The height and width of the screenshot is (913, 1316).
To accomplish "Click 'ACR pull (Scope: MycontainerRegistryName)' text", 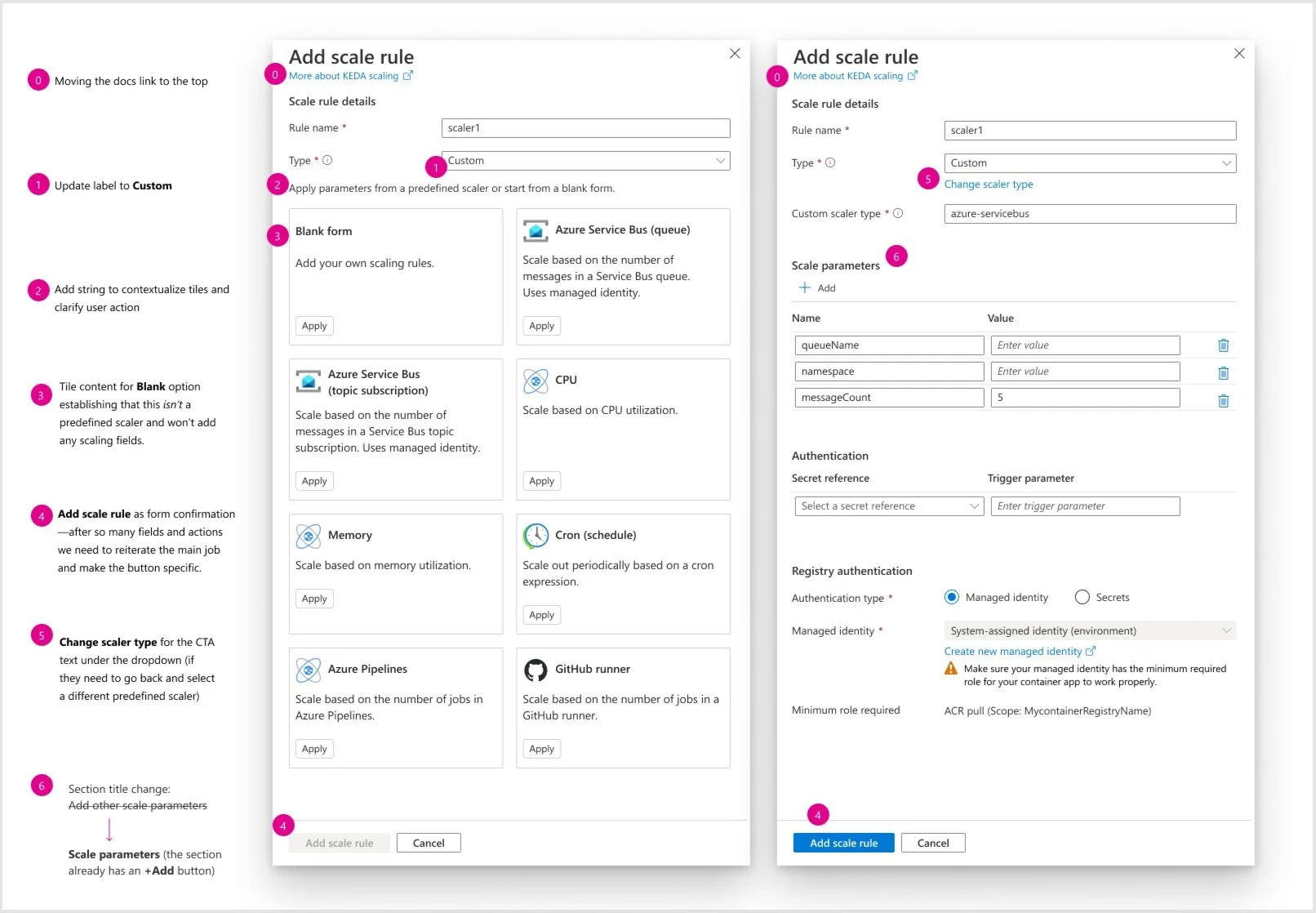I will click(x=1047, y=711).
